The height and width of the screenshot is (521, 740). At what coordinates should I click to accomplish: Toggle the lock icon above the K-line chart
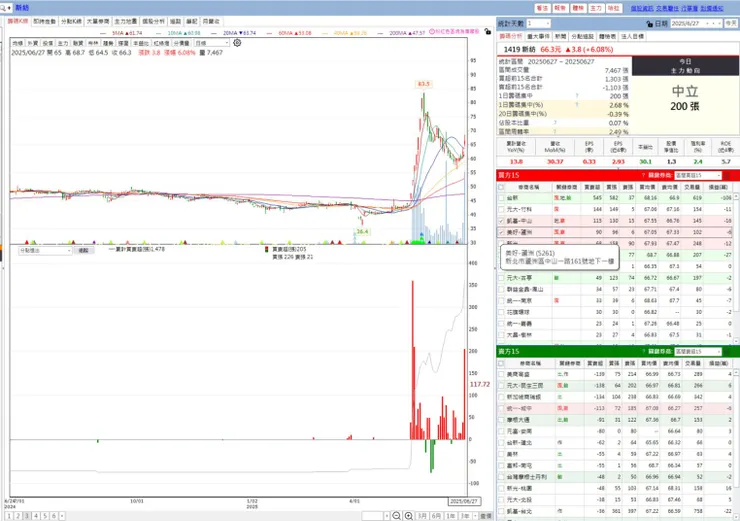[x=488, y=31]
